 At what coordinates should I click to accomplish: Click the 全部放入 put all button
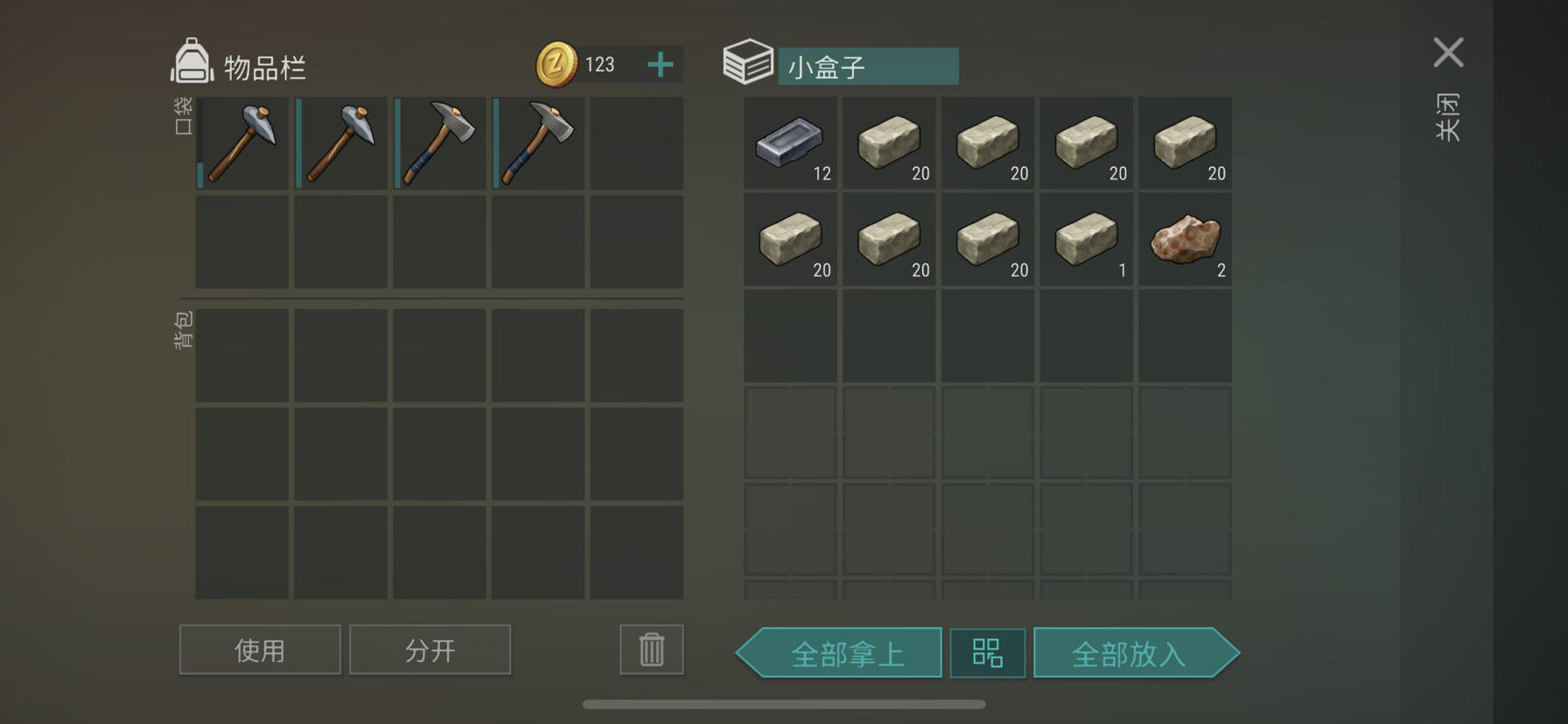point(1137,653)
